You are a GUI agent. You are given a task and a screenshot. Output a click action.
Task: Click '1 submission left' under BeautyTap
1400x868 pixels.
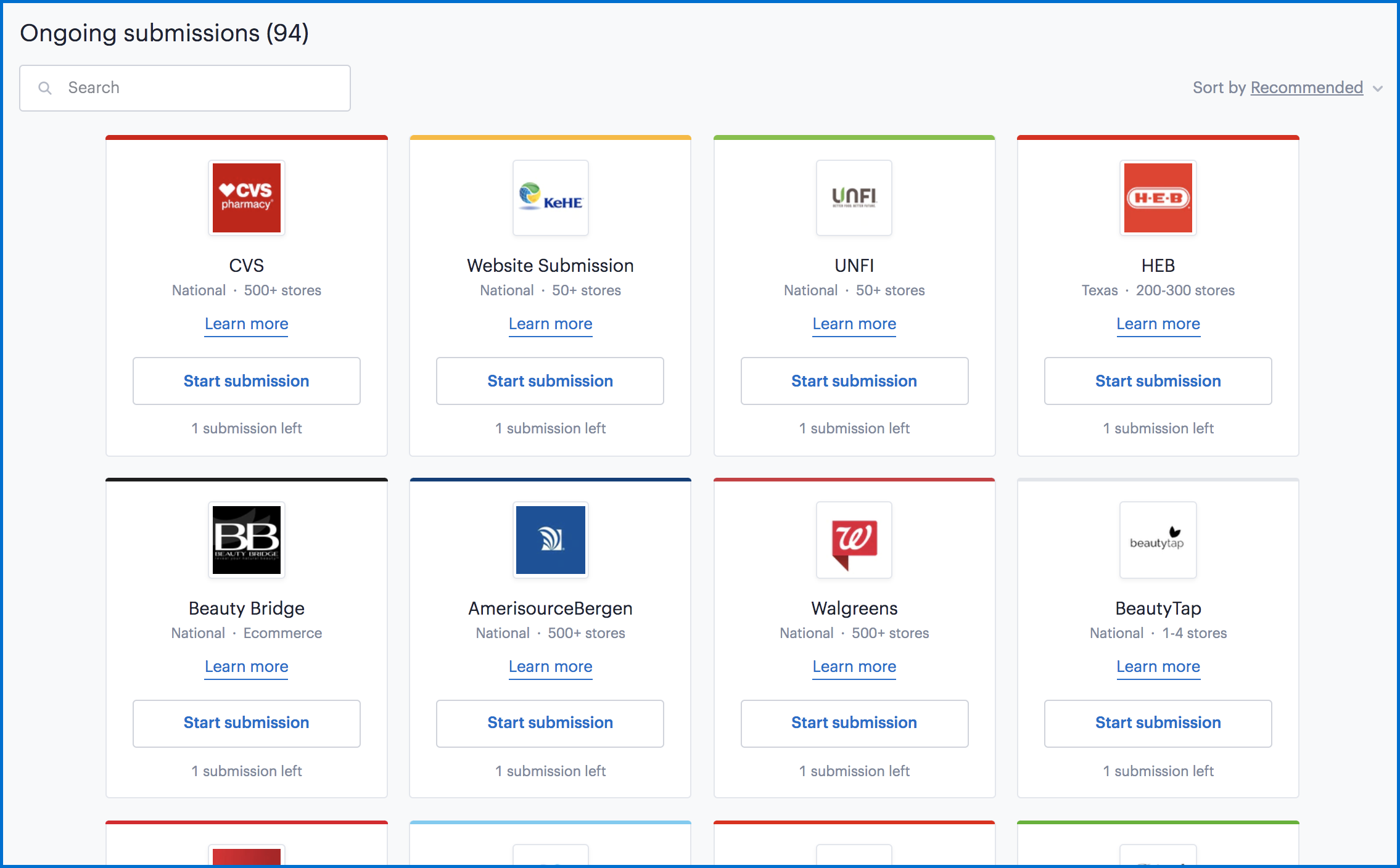pos(1158,771)
